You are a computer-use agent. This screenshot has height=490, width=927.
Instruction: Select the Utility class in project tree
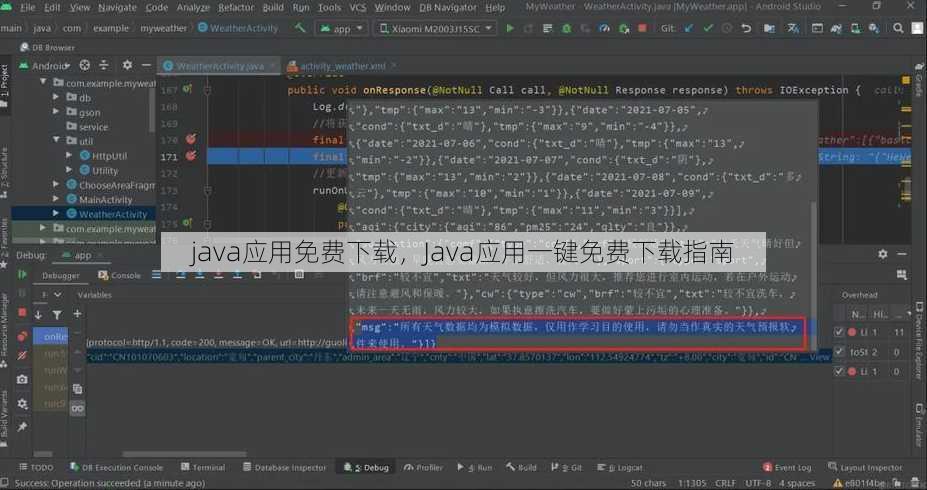tap(98, 170)
